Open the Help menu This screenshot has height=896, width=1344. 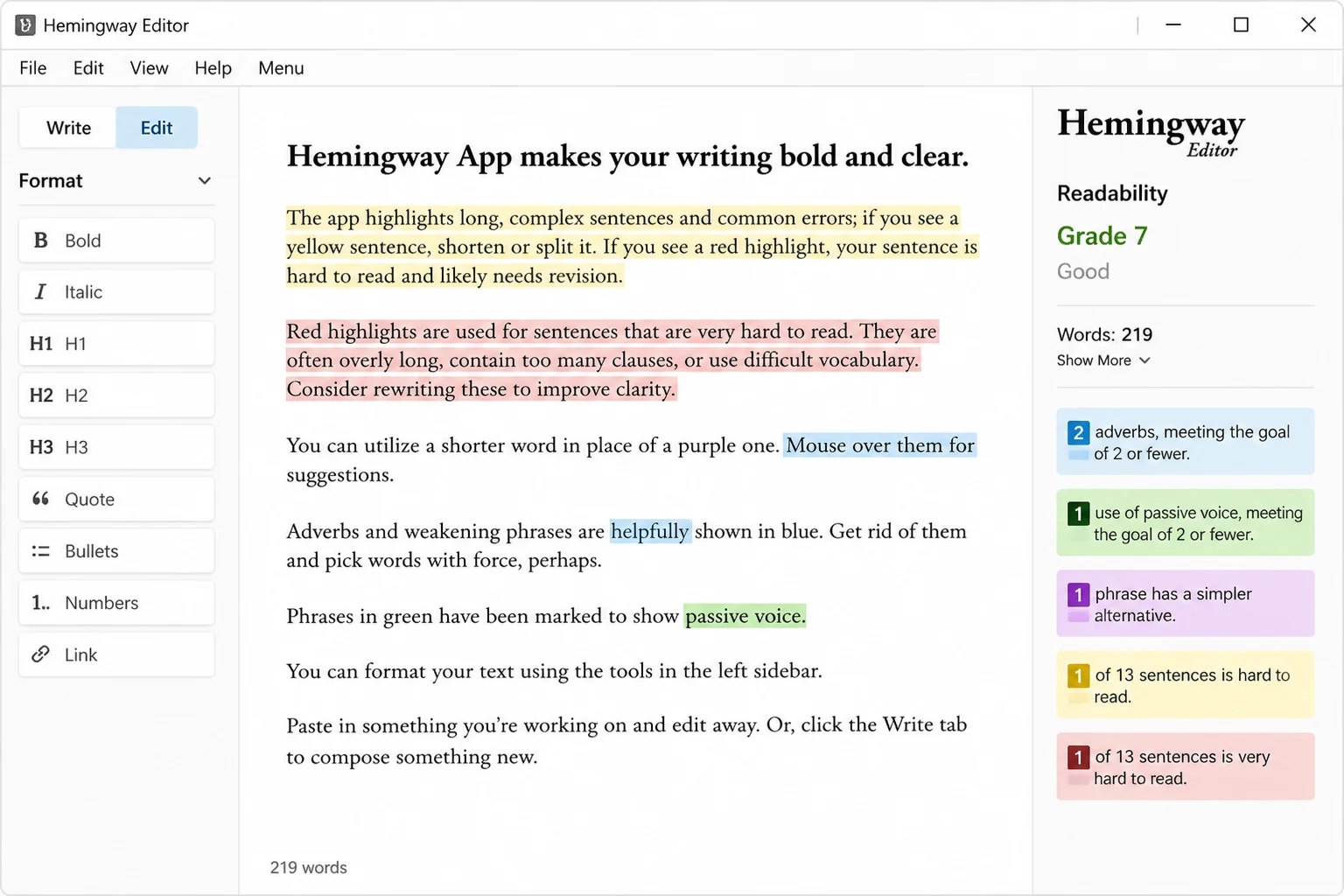(213, 68)
